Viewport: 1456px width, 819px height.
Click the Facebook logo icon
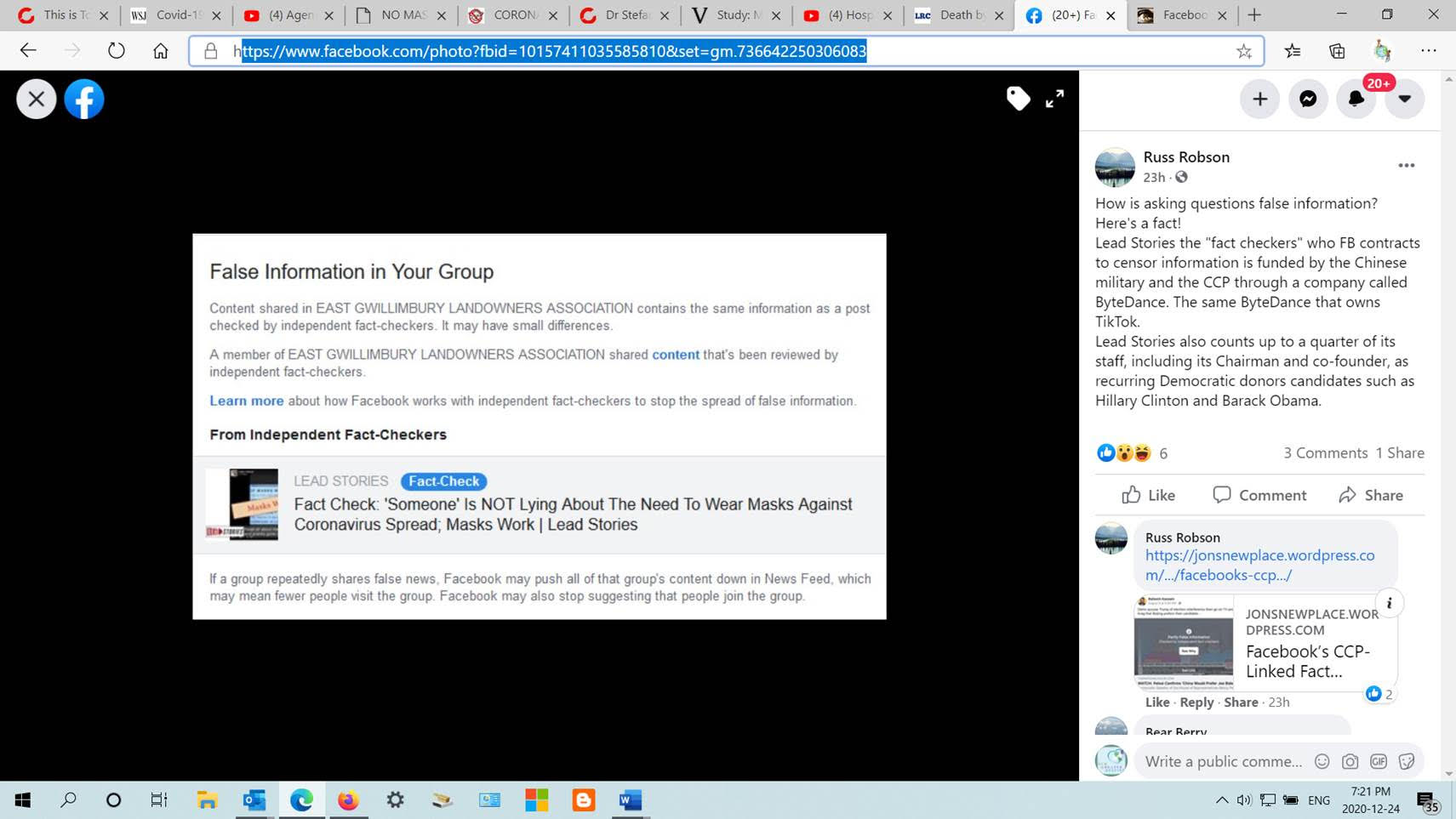(x=84, y=99)
